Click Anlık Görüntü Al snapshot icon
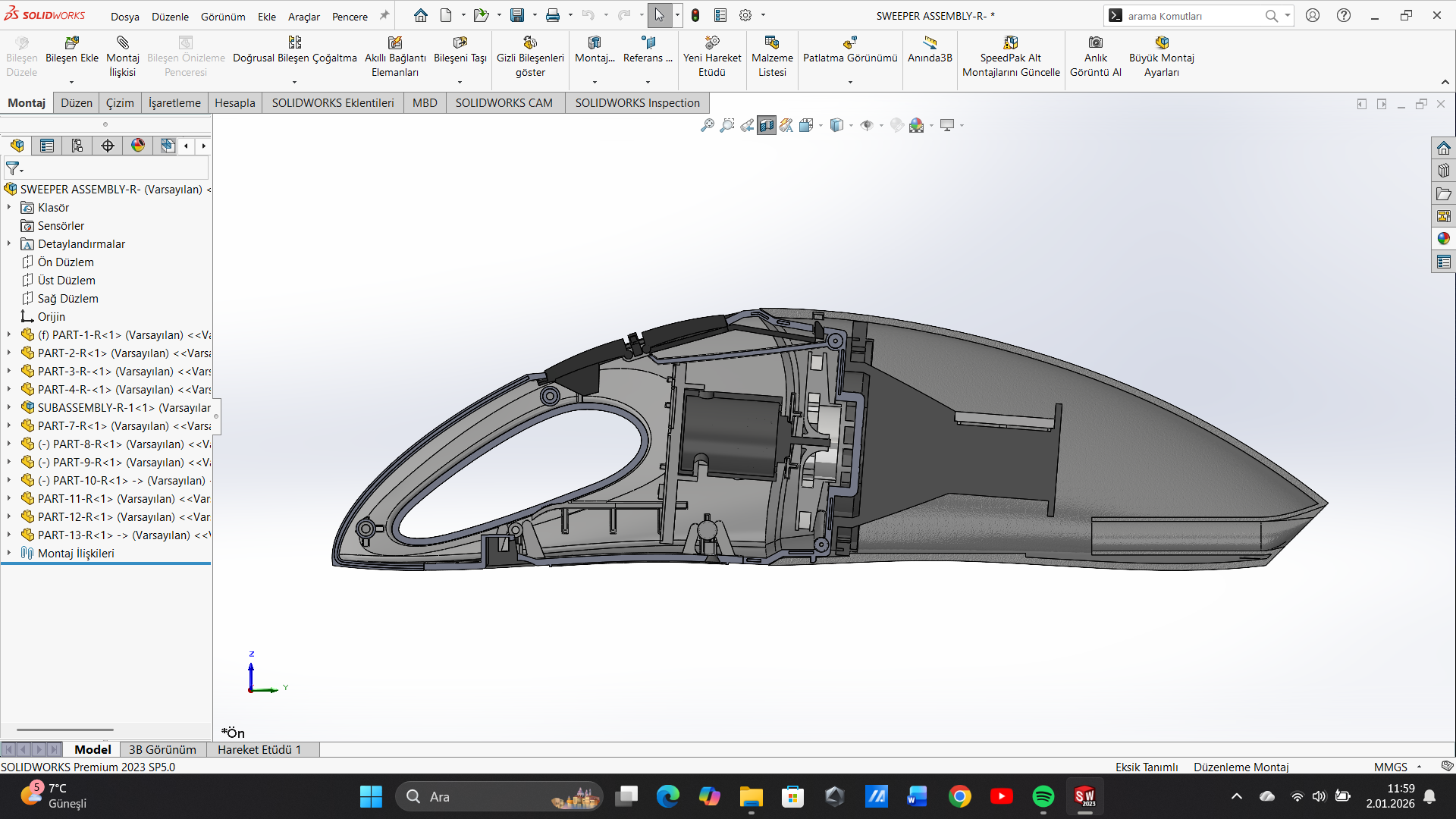Screen dimensions: 1456x819 (1095, 43)
